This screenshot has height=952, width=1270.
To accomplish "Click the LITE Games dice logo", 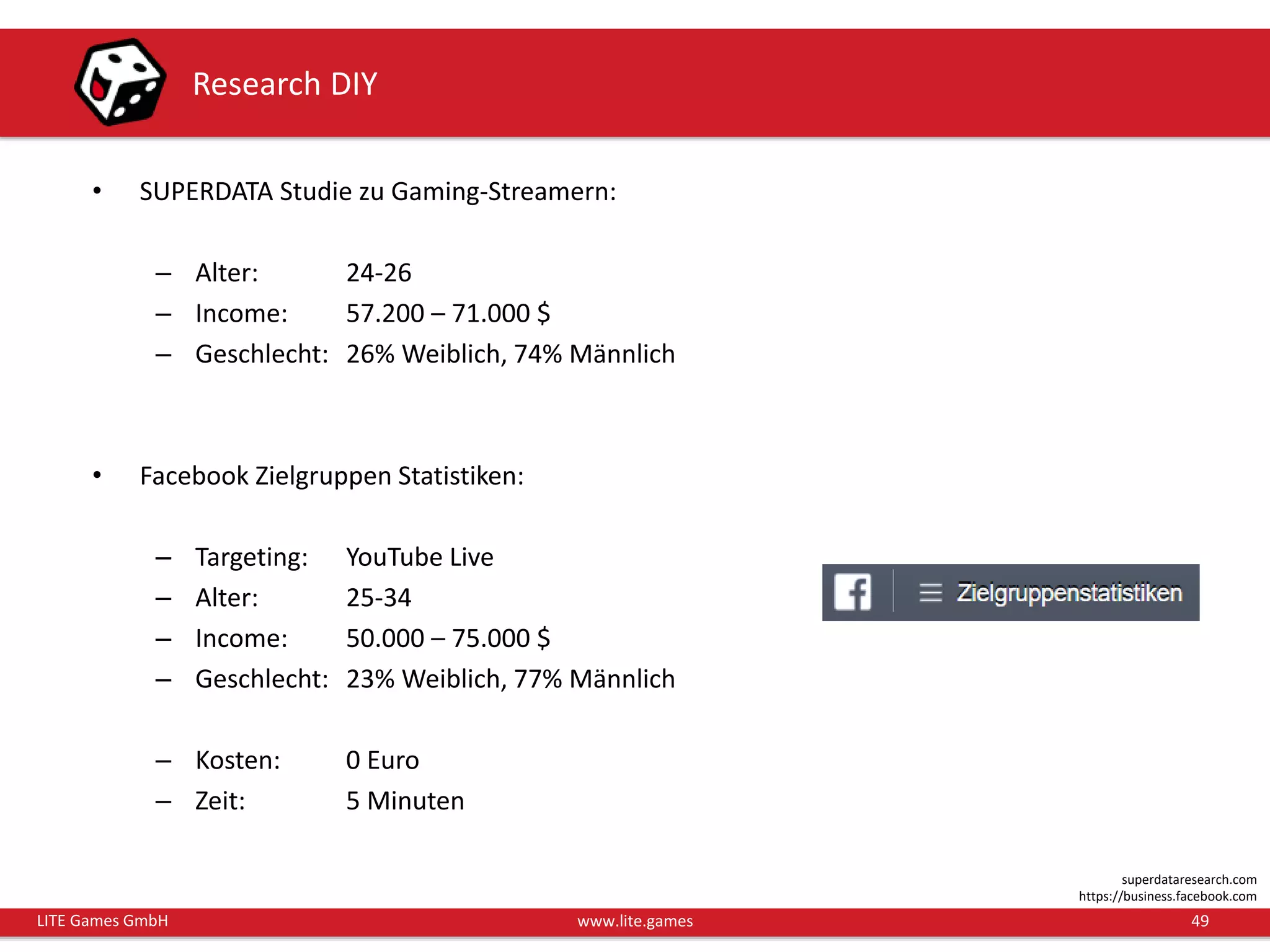I will point(120,82).
